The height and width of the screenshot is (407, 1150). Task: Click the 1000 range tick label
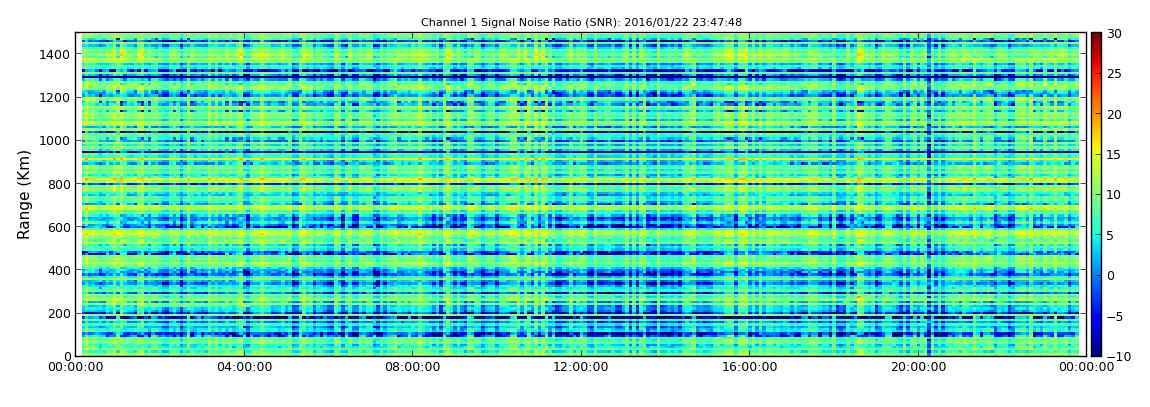56,141
